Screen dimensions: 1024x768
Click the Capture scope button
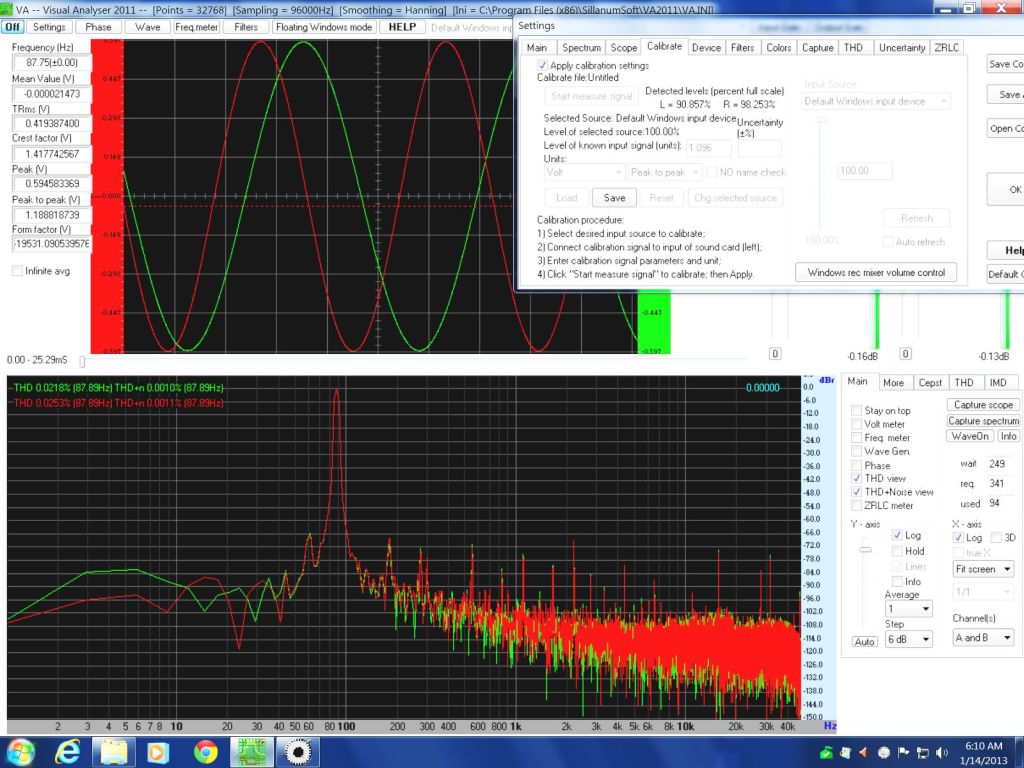983,405
